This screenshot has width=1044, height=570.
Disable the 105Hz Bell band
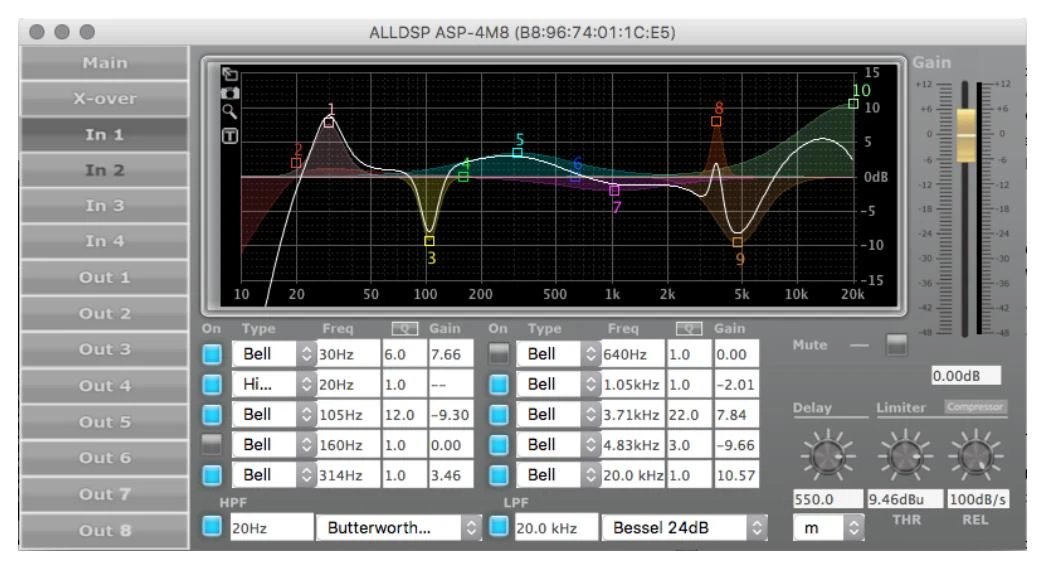212,415
